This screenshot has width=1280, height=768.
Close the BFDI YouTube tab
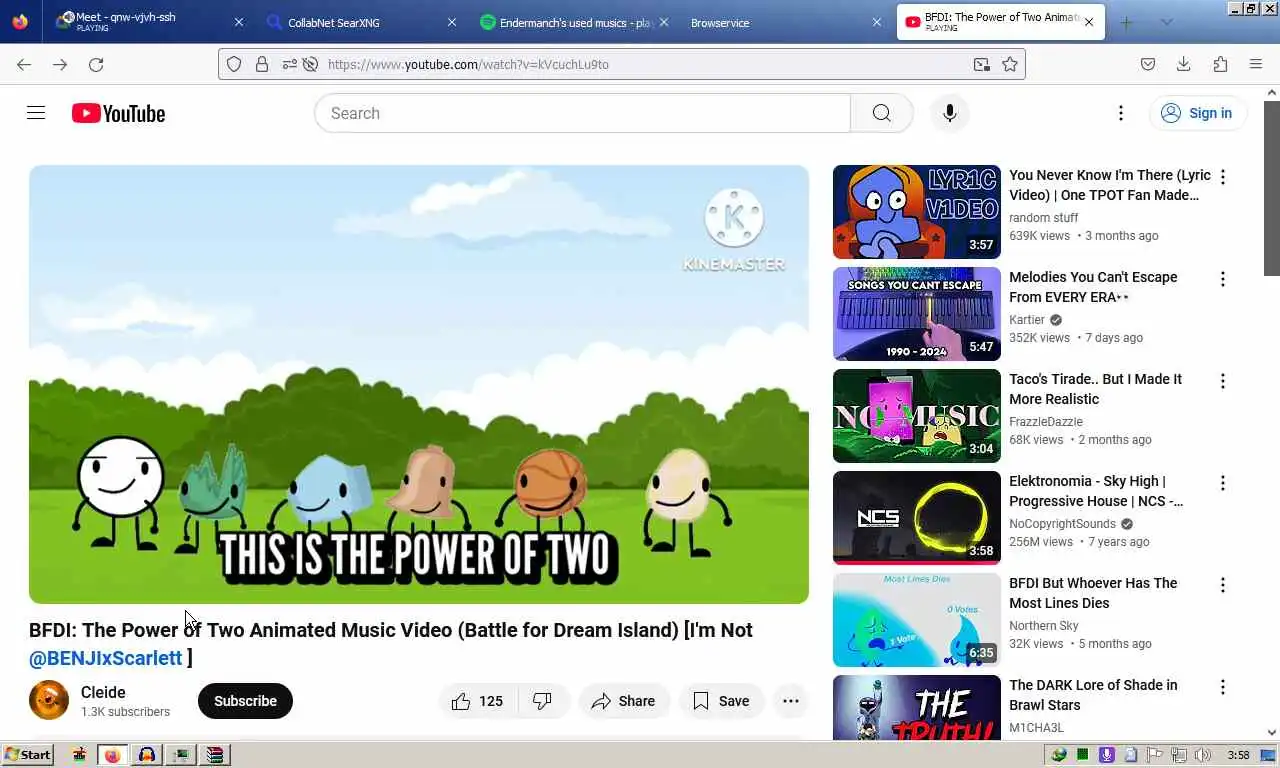pos(1089,22)
